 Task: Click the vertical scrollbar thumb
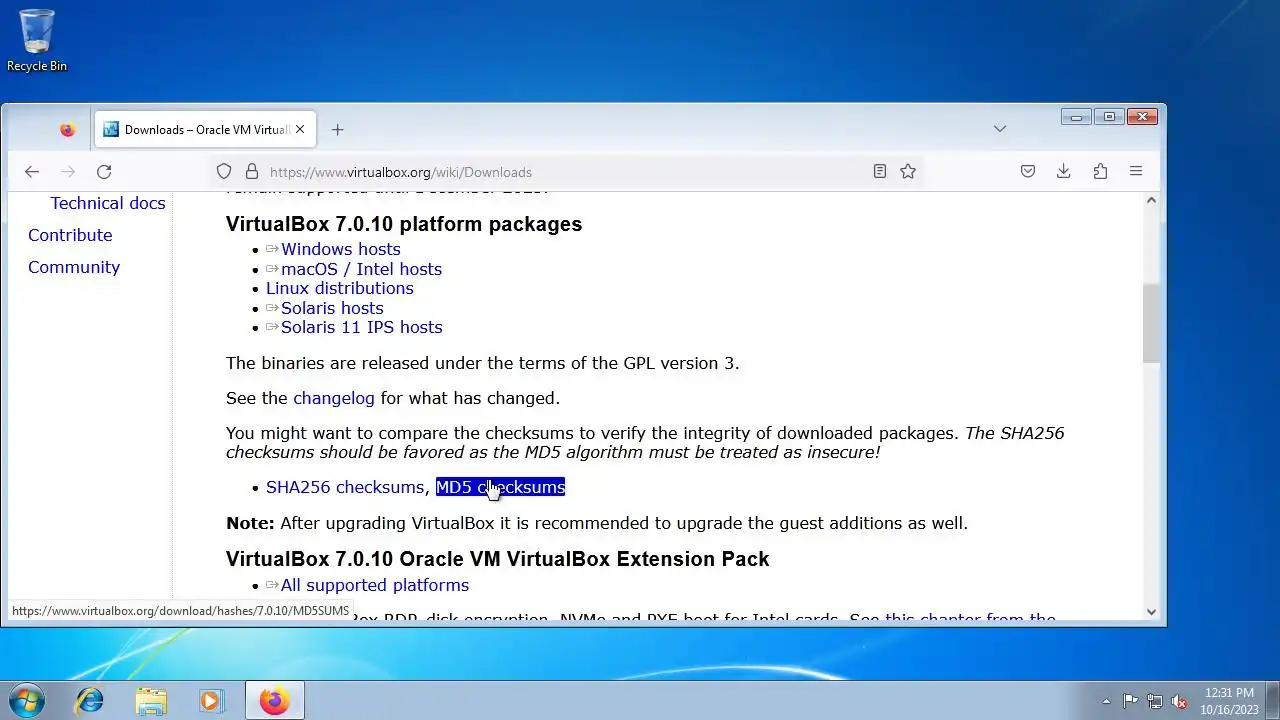[1151, 323]
